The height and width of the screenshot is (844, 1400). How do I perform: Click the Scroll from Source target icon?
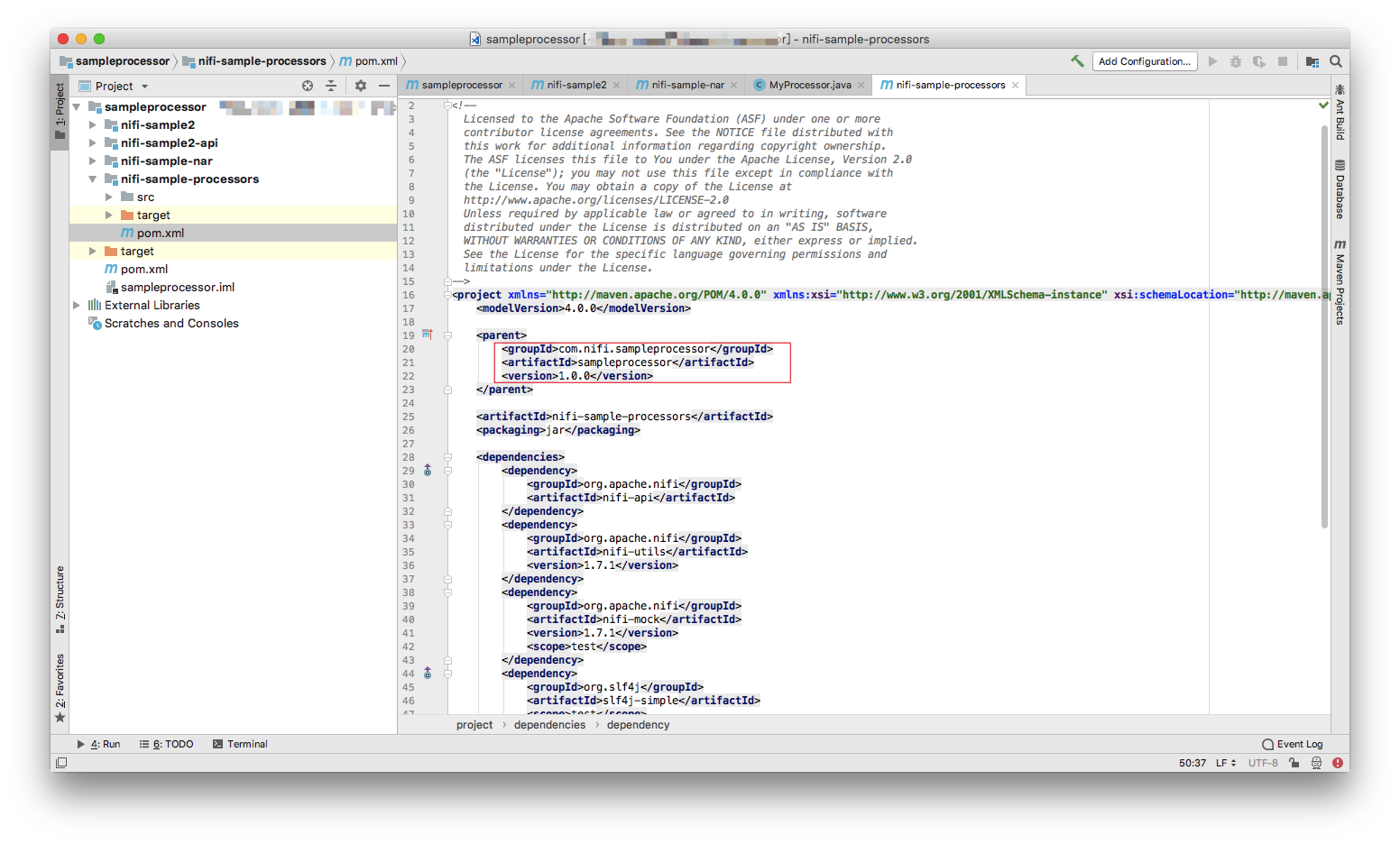point(308,86)
